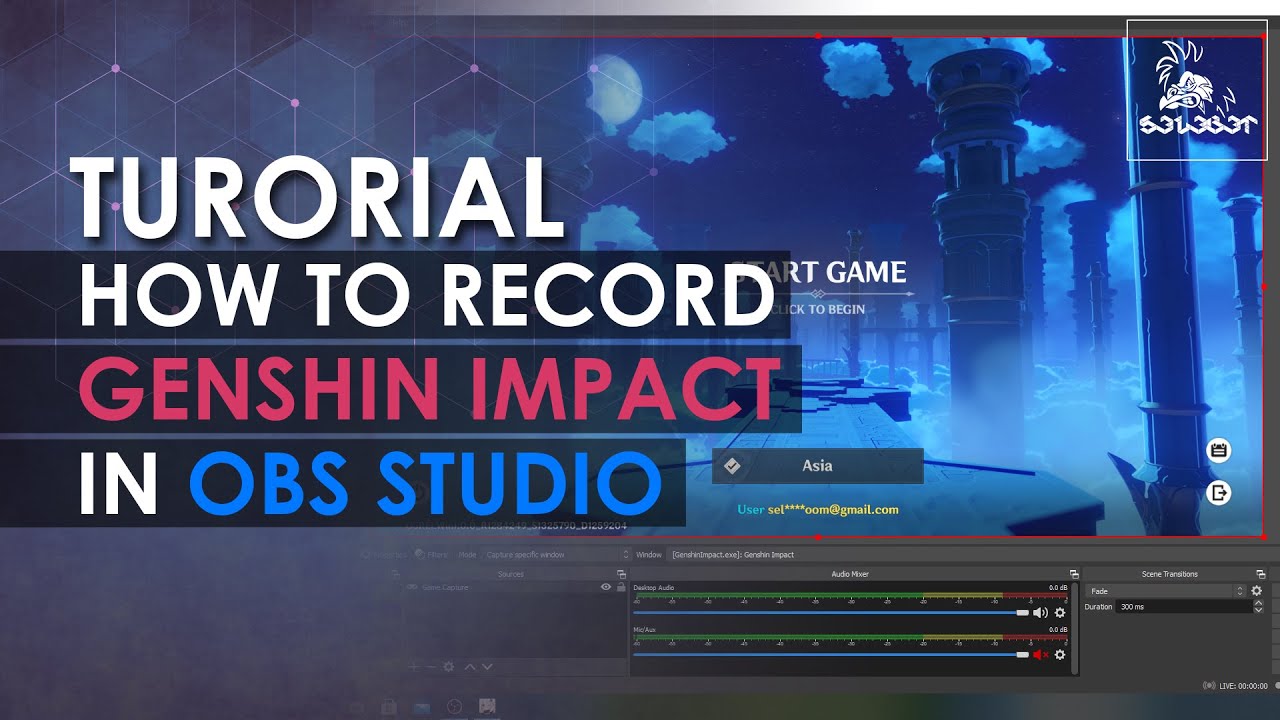Click the notice board icon in game preview
Image resolution: width=1280 pixels, height=720 pixels.
(1218, 450)
